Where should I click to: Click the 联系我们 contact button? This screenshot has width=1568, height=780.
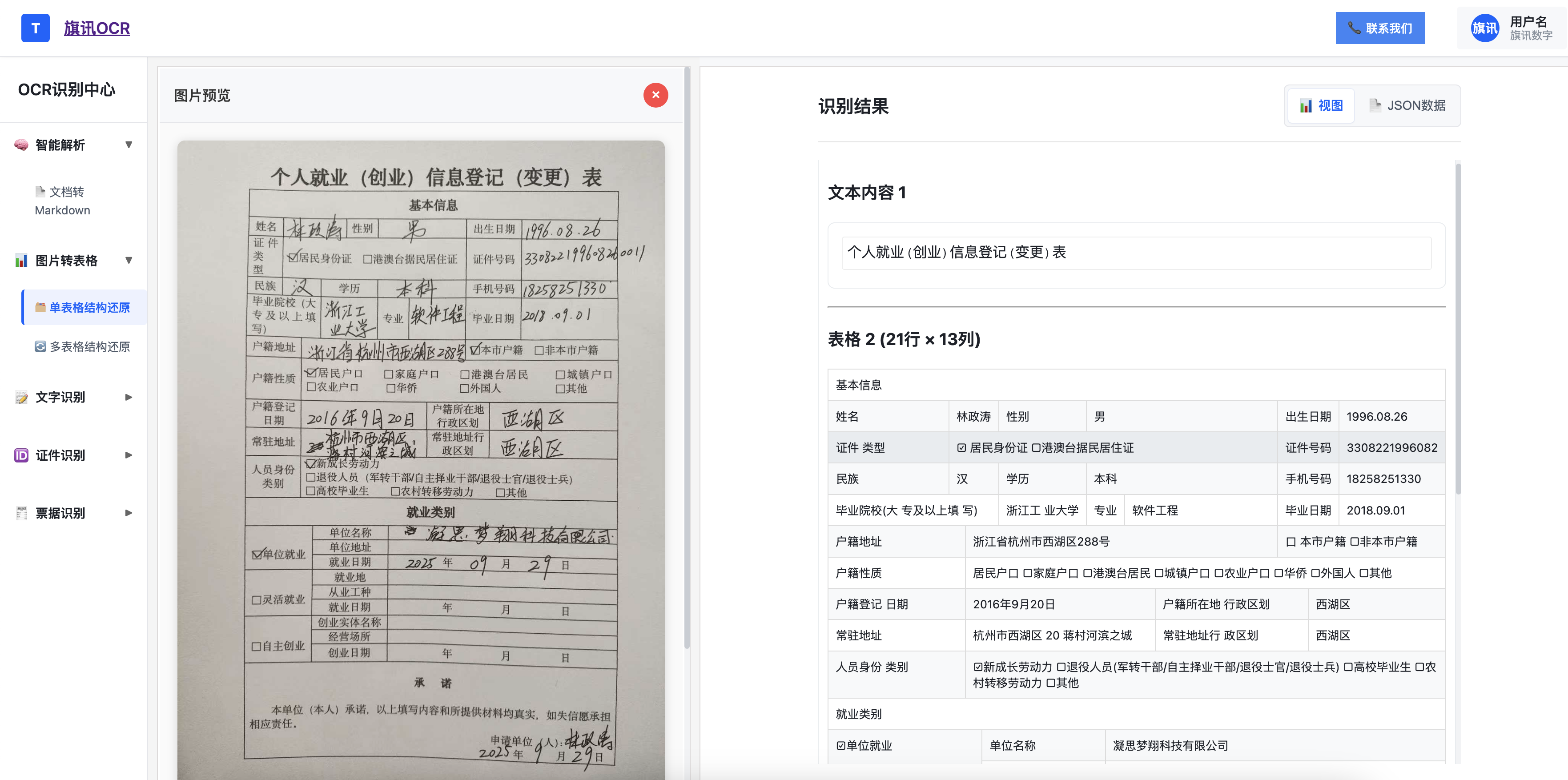(1379, 28)
